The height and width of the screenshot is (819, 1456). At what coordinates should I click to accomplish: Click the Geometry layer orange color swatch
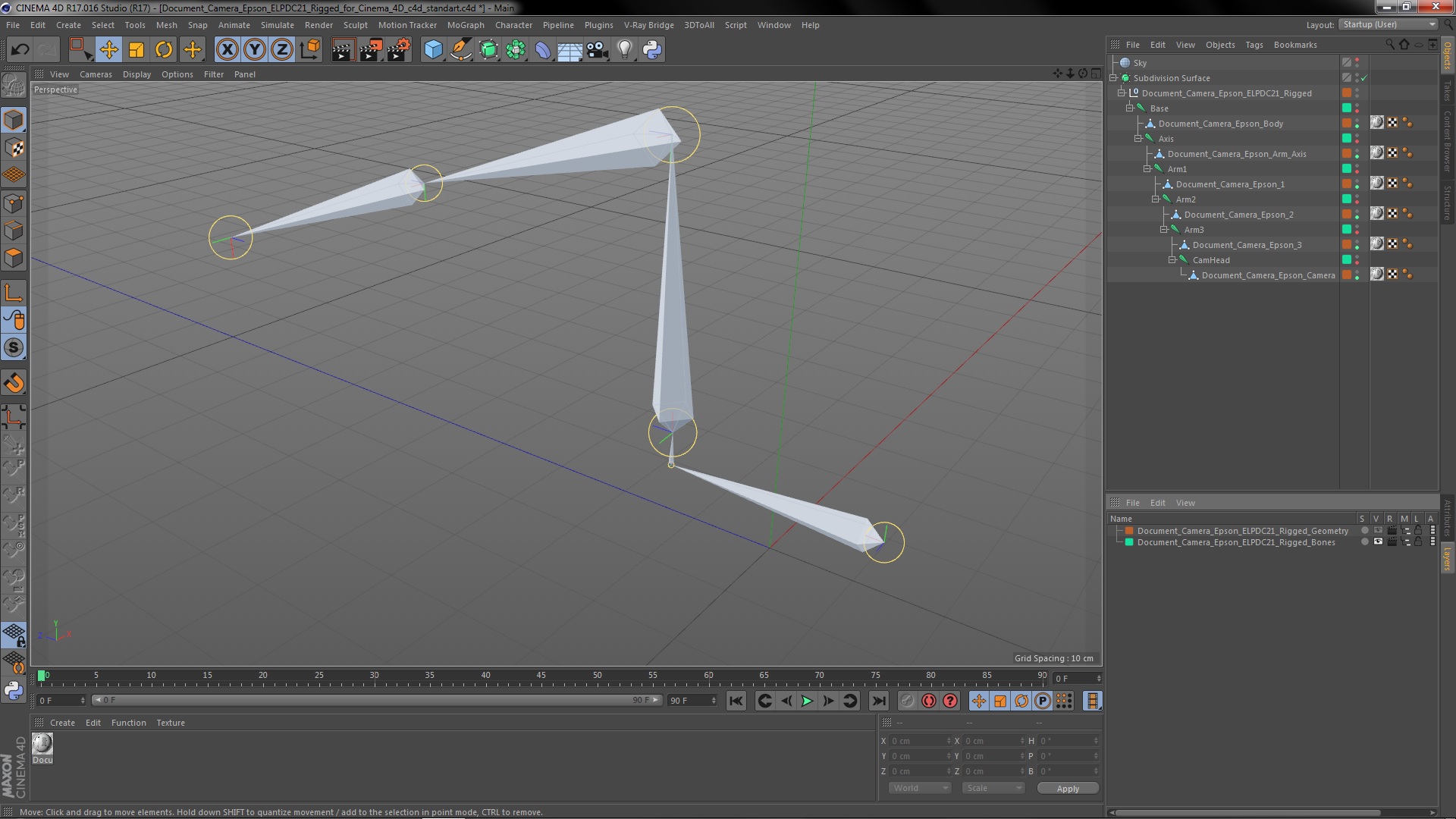click(1129, 531)
